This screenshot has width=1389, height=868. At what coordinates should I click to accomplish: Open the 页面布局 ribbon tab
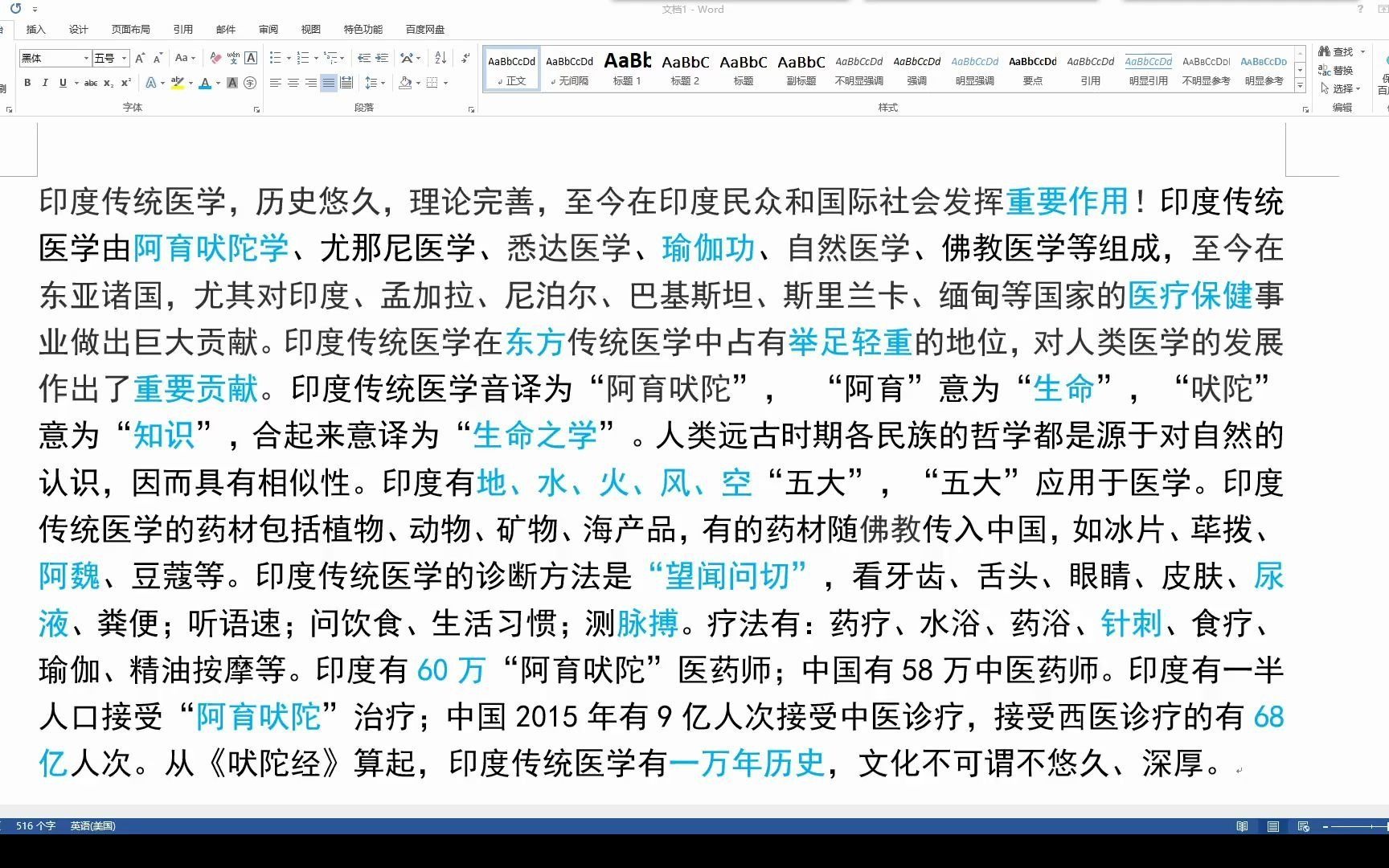tap(131, 30)
